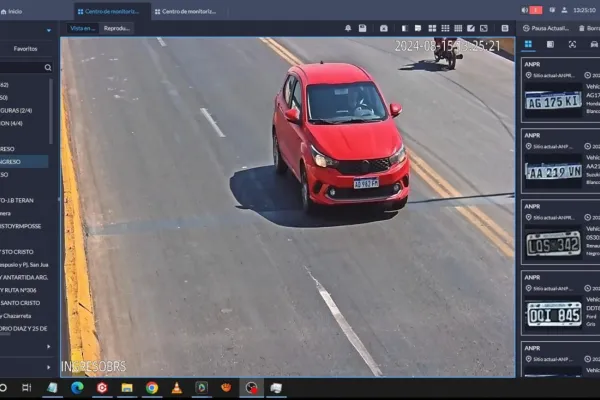Open the LQS 342 plate thumbnail
The image size is (600, 400).
pyautogui.click(x=553, y=243)
